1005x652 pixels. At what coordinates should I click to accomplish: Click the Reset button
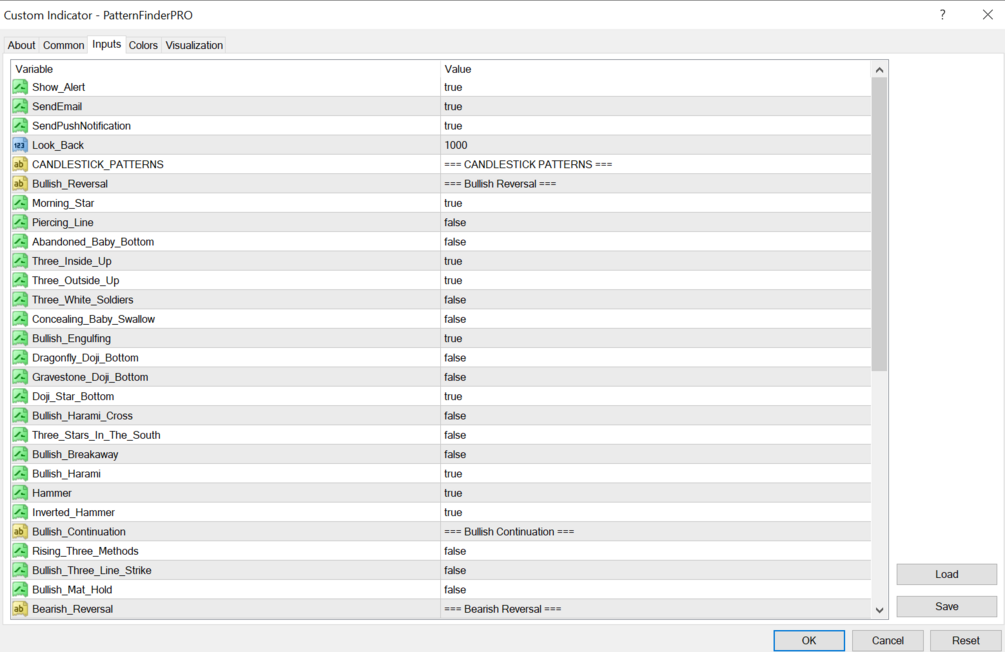[x=965, y=640]
